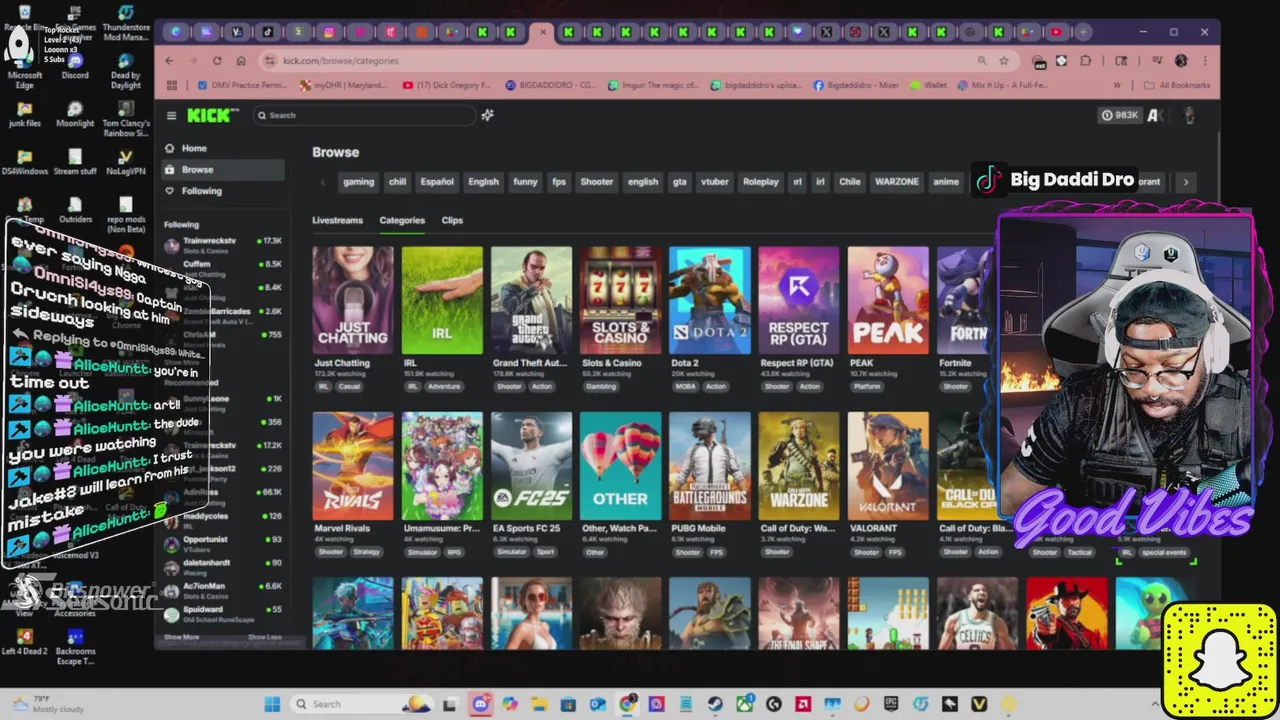Open the Opportunist channel in the sidebar
Viewport: 1280px width, 720px height.
point(223,543)
